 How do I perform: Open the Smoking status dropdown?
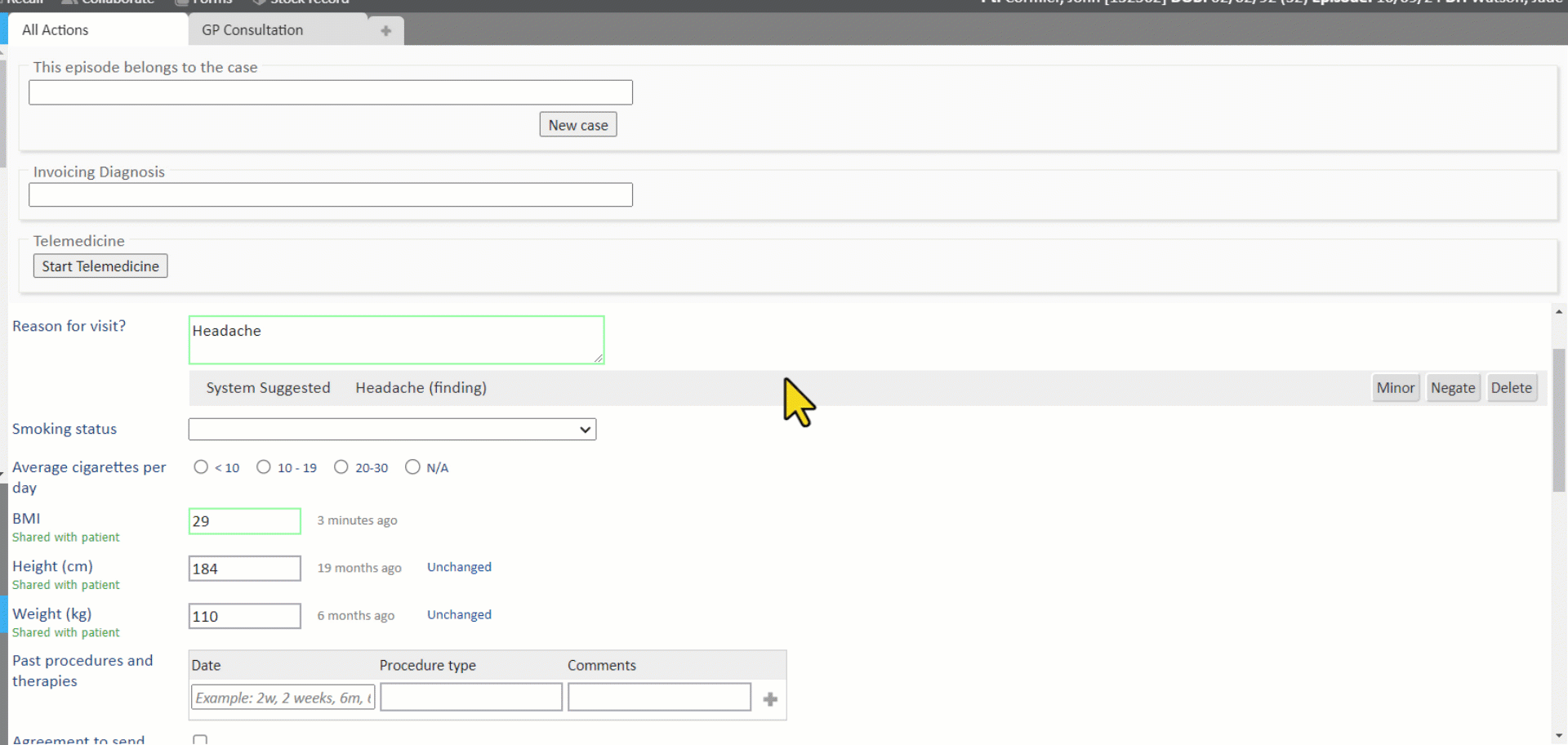coord(392,430)
